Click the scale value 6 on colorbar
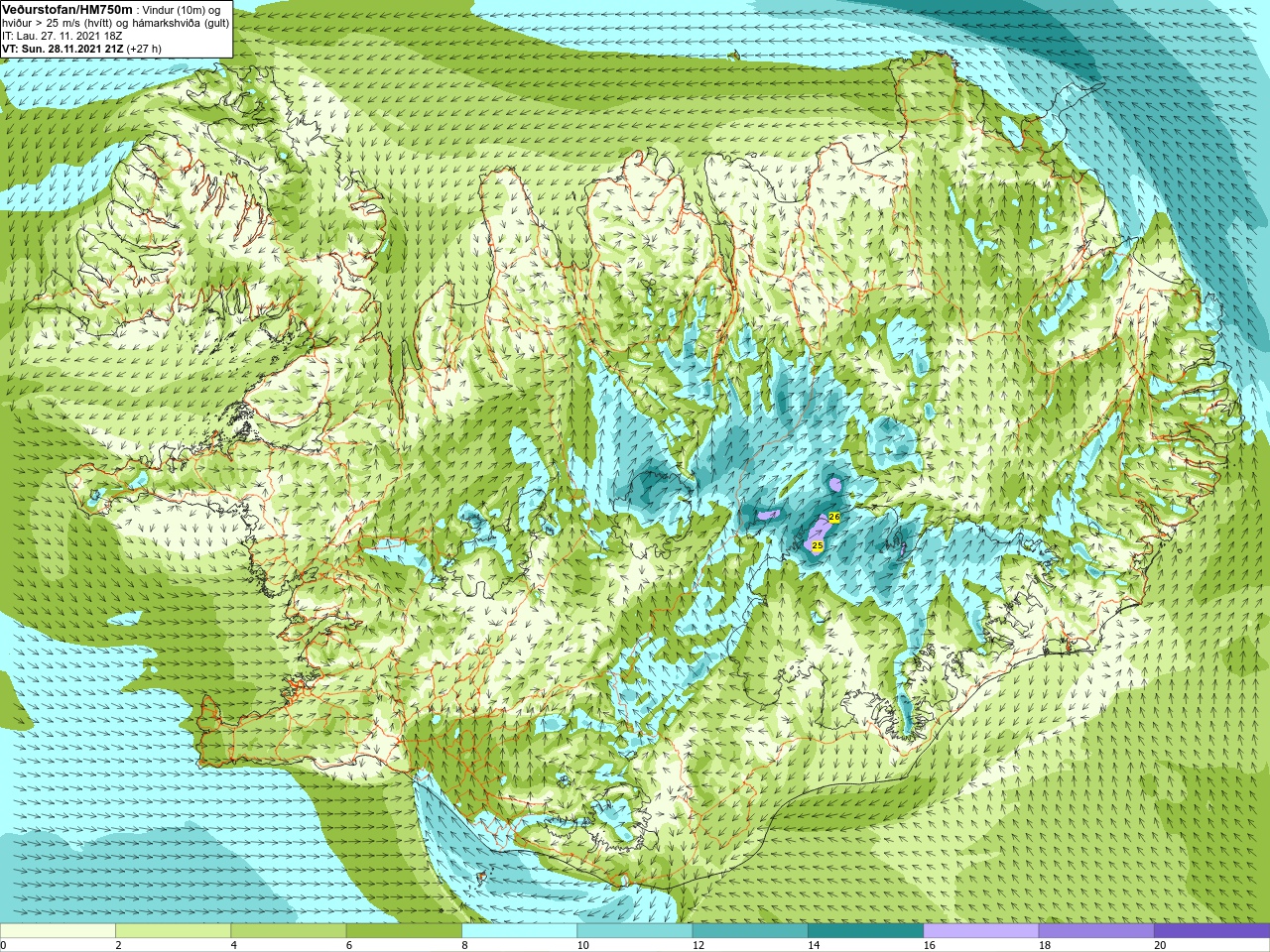Screen dimensions: 1270x952 [x=348, y=945]
